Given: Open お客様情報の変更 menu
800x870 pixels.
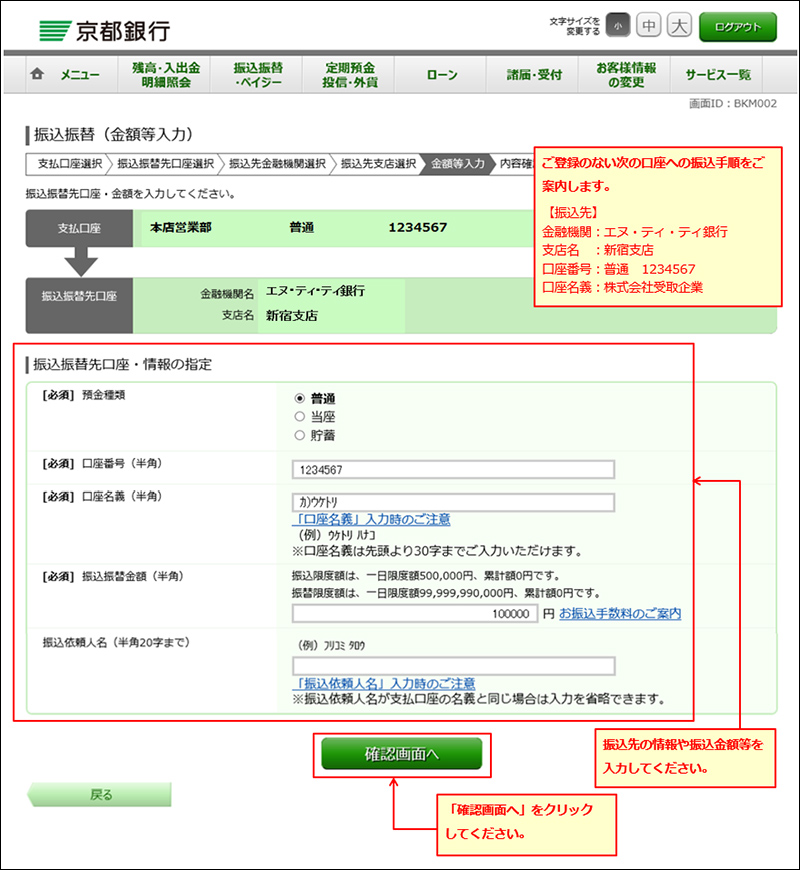Looking at the screenshot, I should click(x=626, y=75).
